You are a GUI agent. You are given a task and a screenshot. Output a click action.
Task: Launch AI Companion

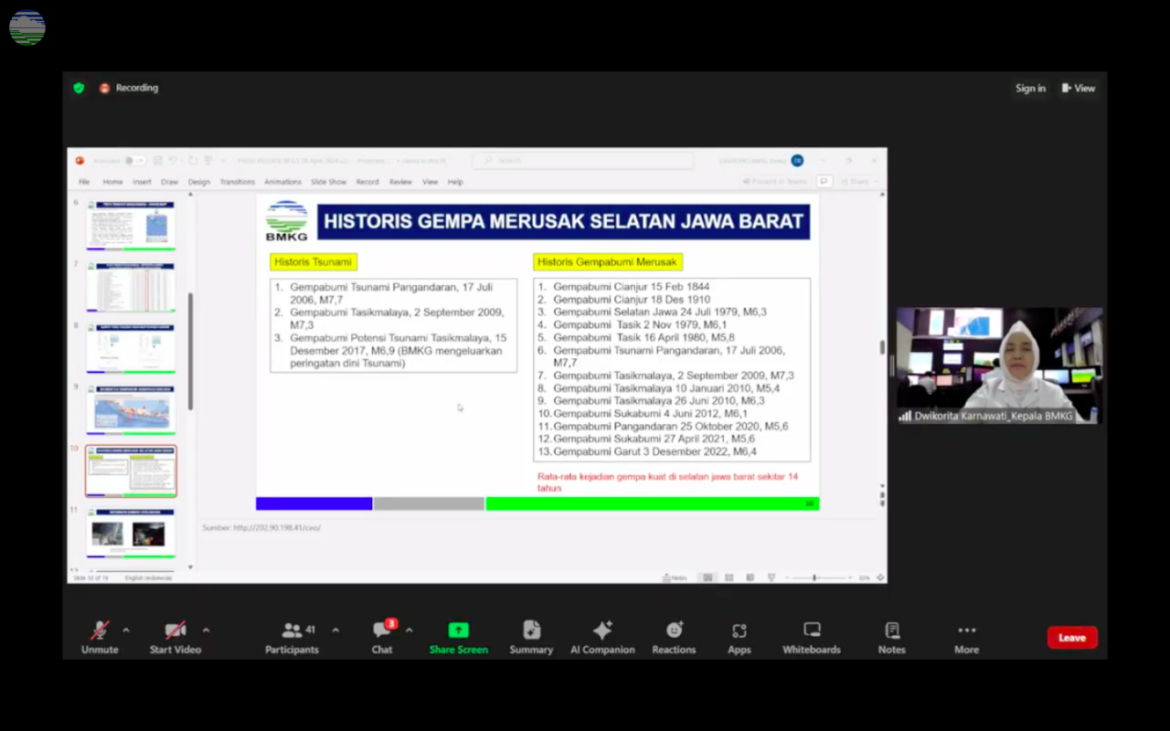(x=602, y=631)
